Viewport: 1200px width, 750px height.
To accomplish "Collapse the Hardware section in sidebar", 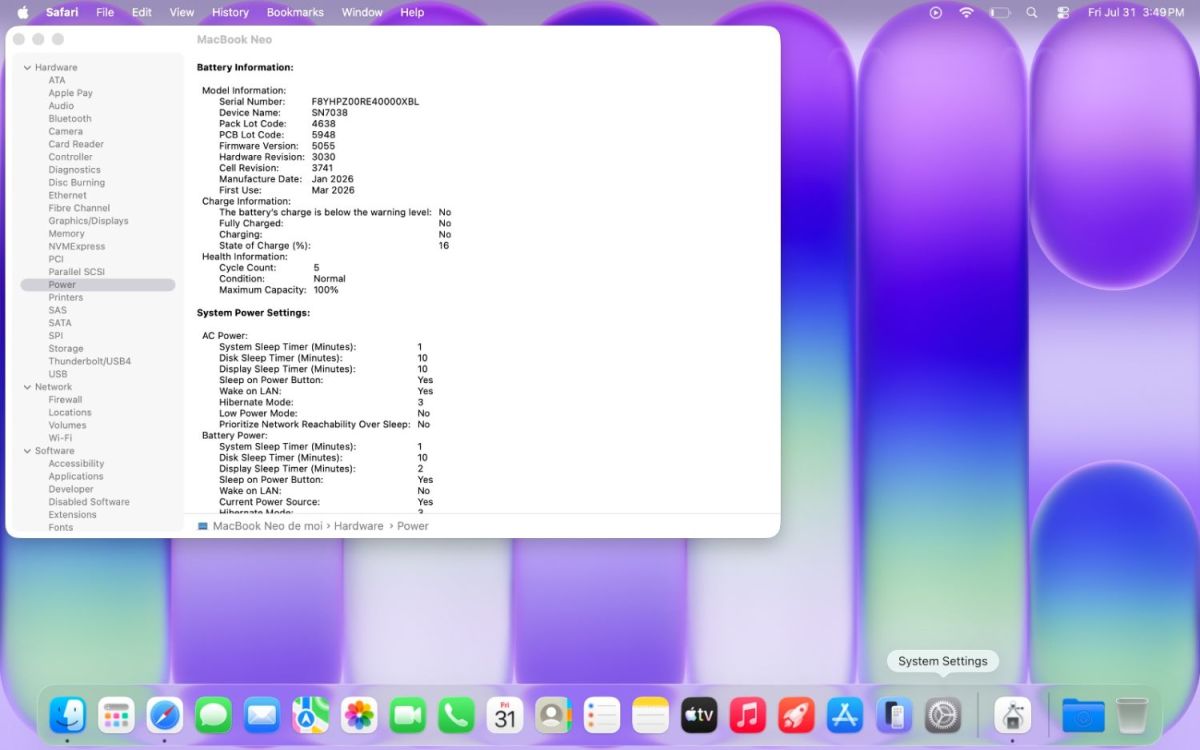I will [27, 68].
